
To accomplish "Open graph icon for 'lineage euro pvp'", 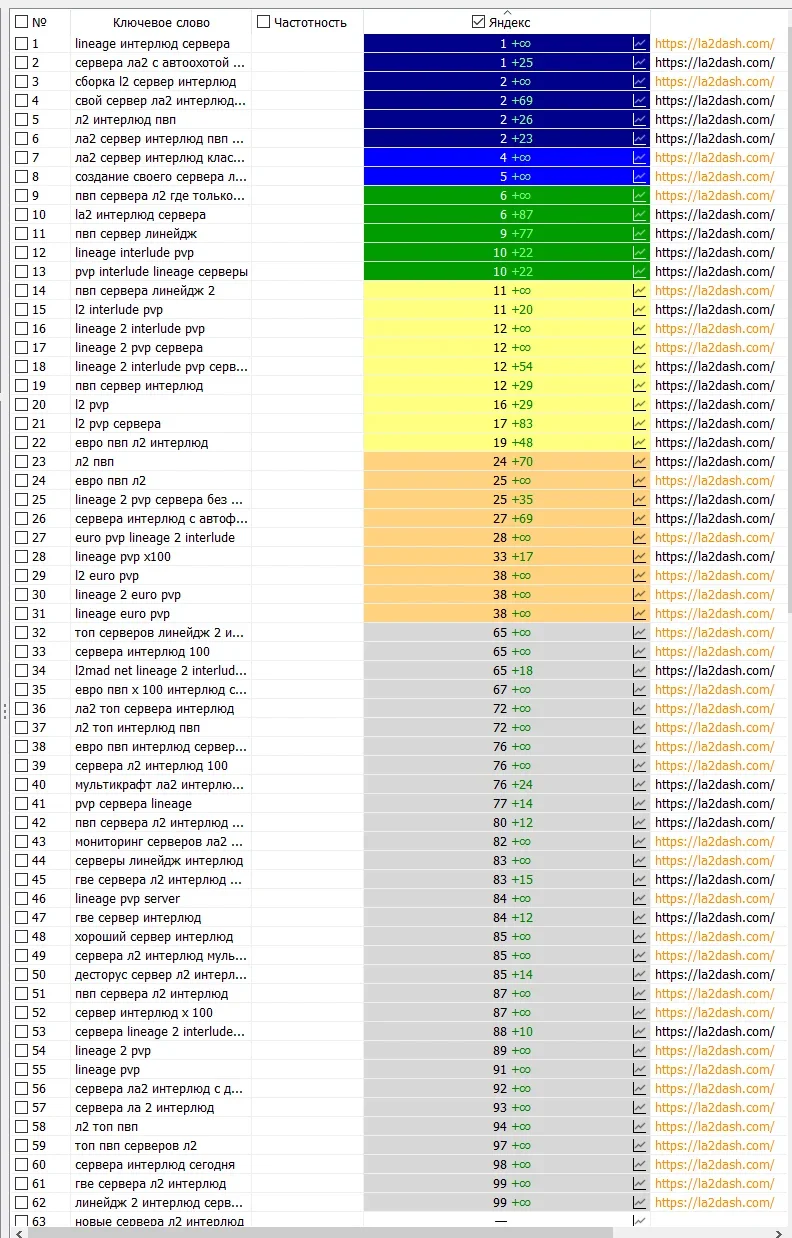I will coord(640,613).
